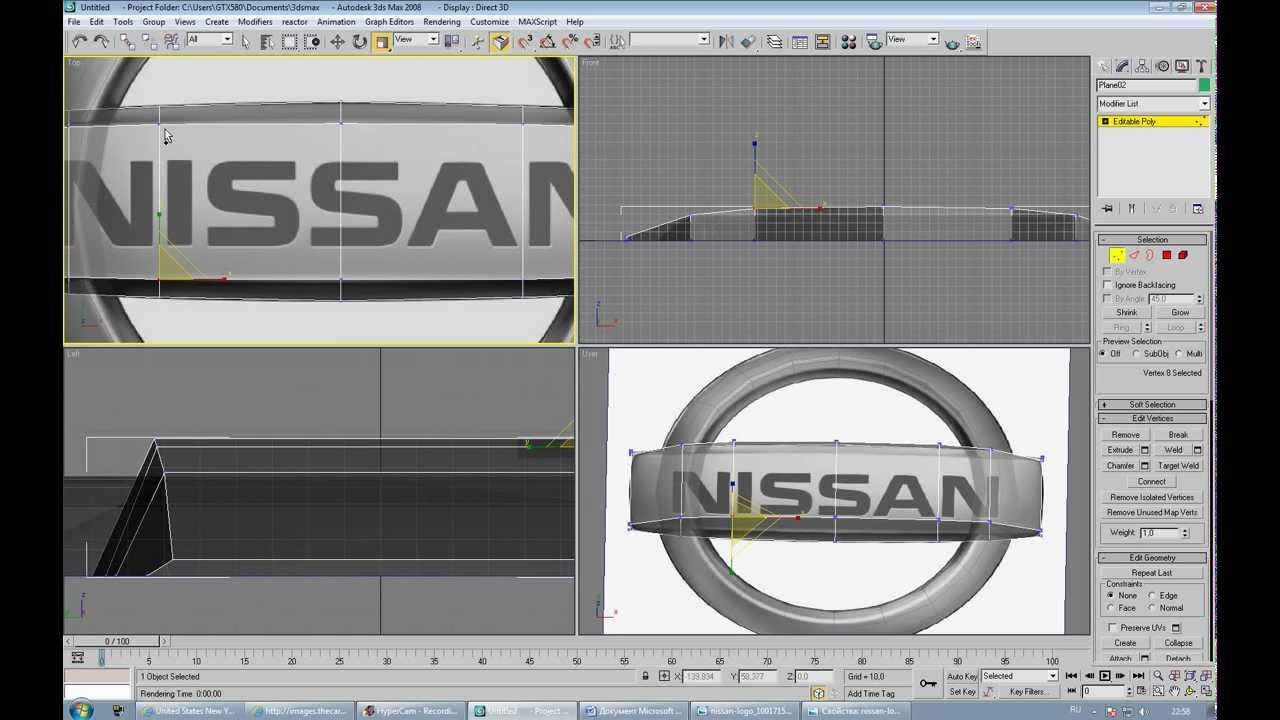This screenshot has width=1280, height=720.
Task: Enable Preserve UVs checkbox
Action: (1113, 628)
